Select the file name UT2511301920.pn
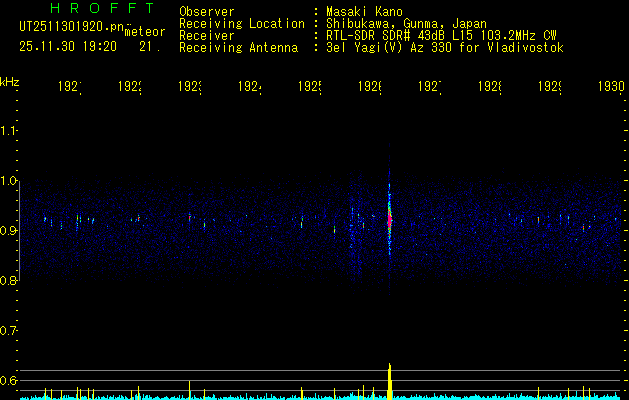Viewport: 629px width, 400px height. (71, 26)
